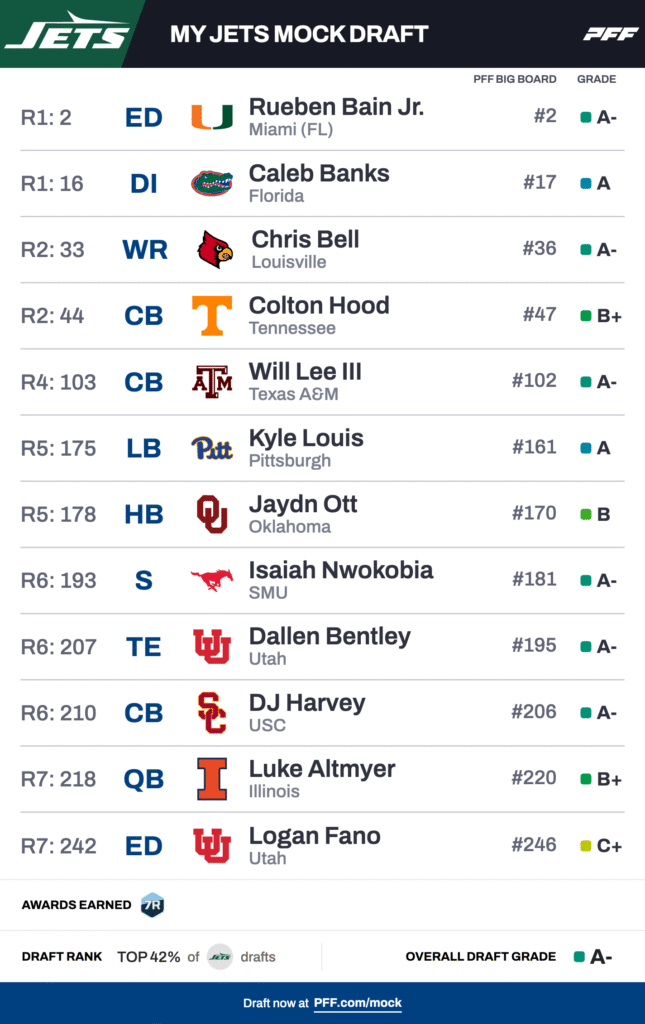Open the PFF.com/mock link

click(357, 1003)
